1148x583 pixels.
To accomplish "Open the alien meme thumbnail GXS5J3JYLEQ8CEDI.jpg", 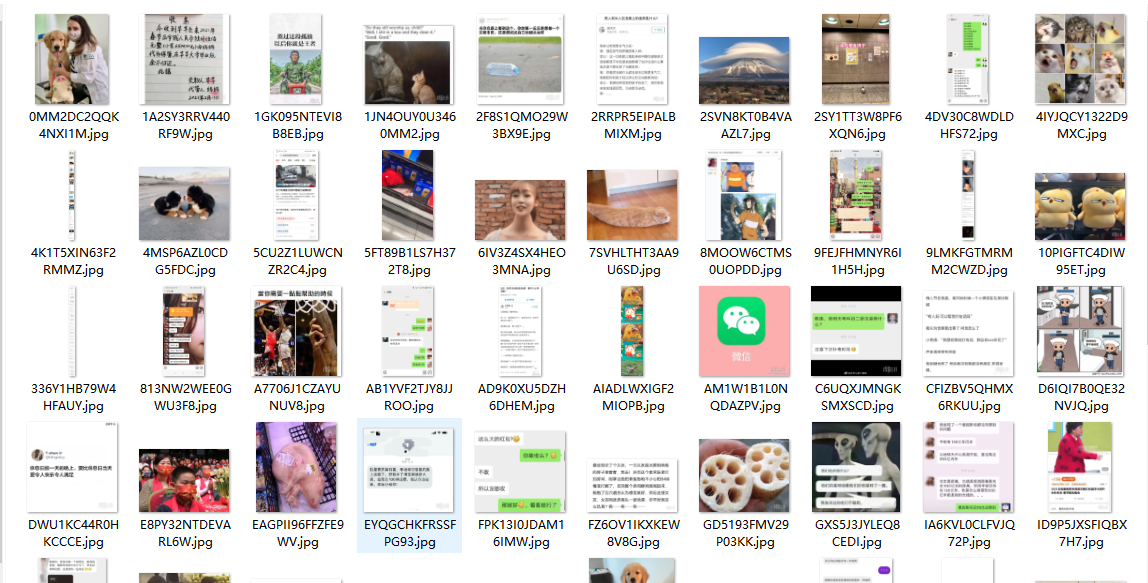I will [x=857, y=467].
